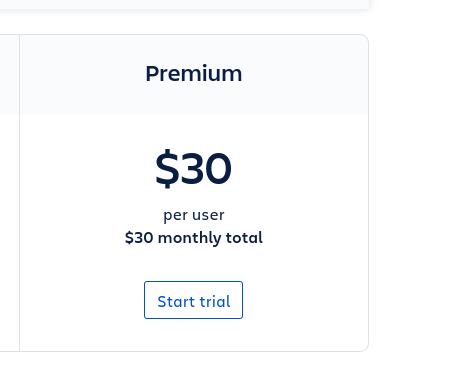
Task: Click the word 'total' in the total line
Action: pyautogui.click(x=244, y=238)
